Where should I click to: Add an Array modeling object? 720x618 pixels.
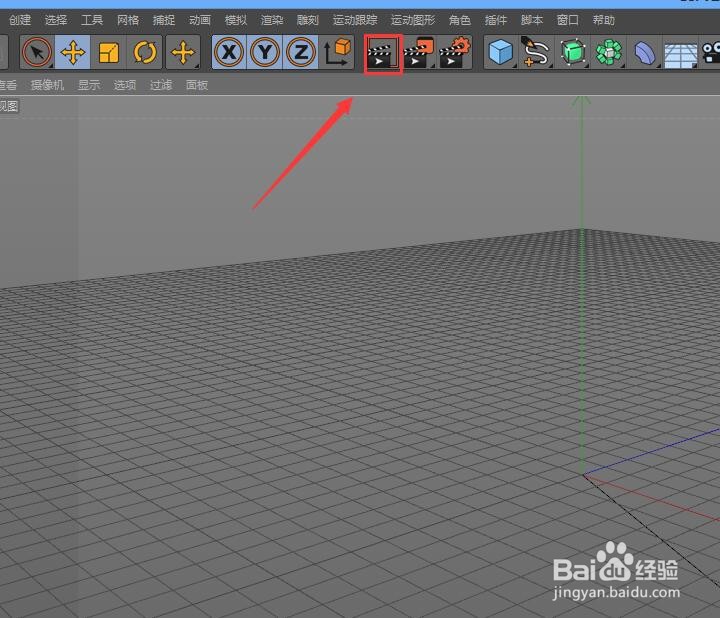pos(609,52)
